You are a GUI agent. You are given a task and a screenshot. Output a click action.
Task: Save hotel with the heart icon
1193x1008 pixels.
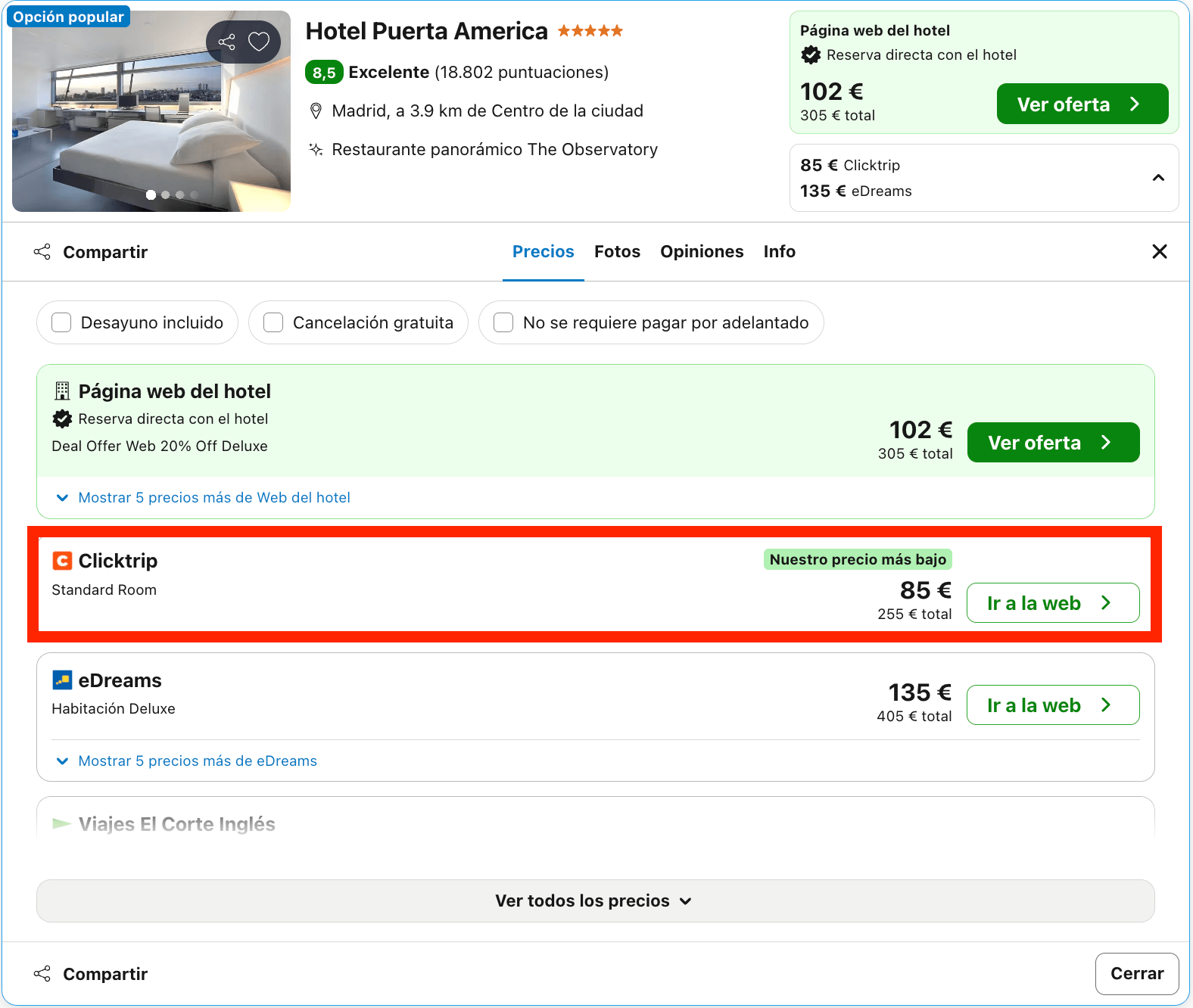coord(259,42)
